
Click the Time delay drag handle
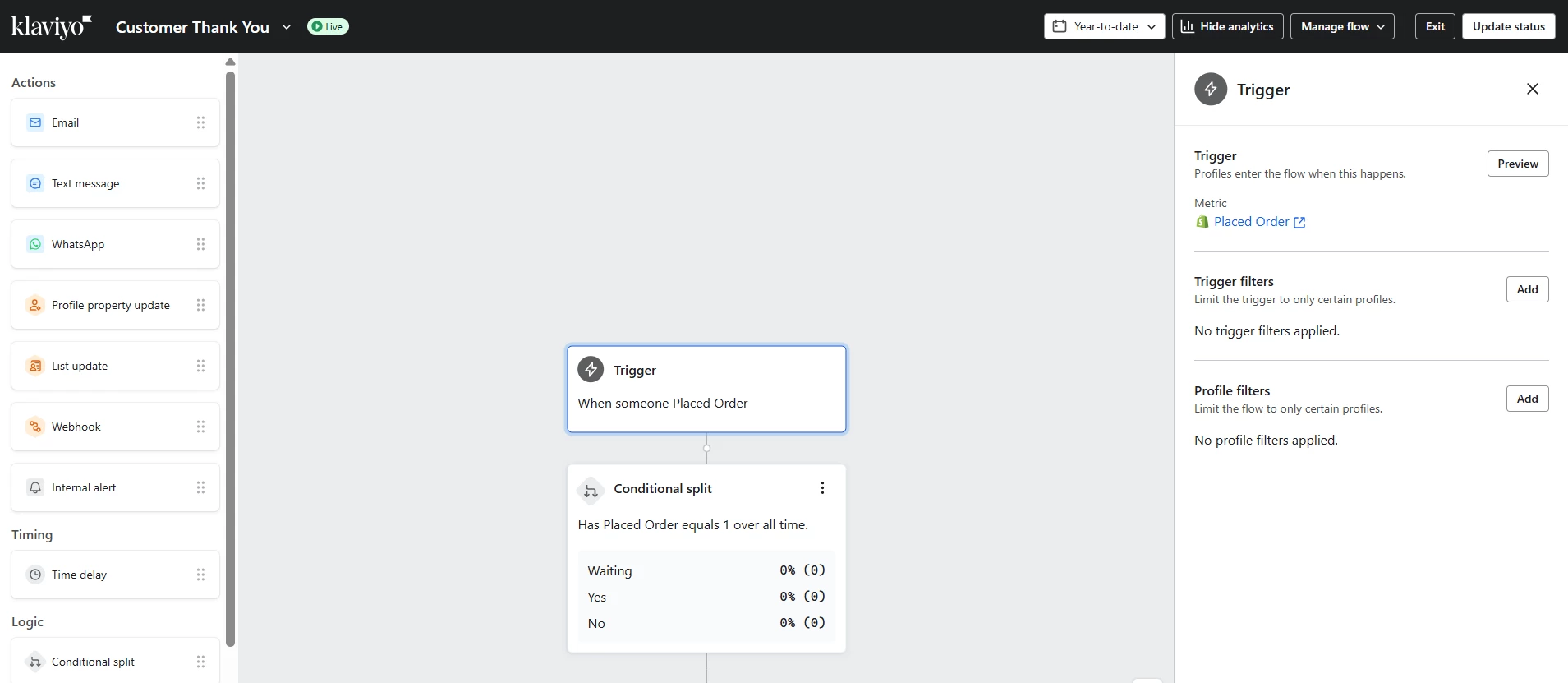click(x=200, y=575)
